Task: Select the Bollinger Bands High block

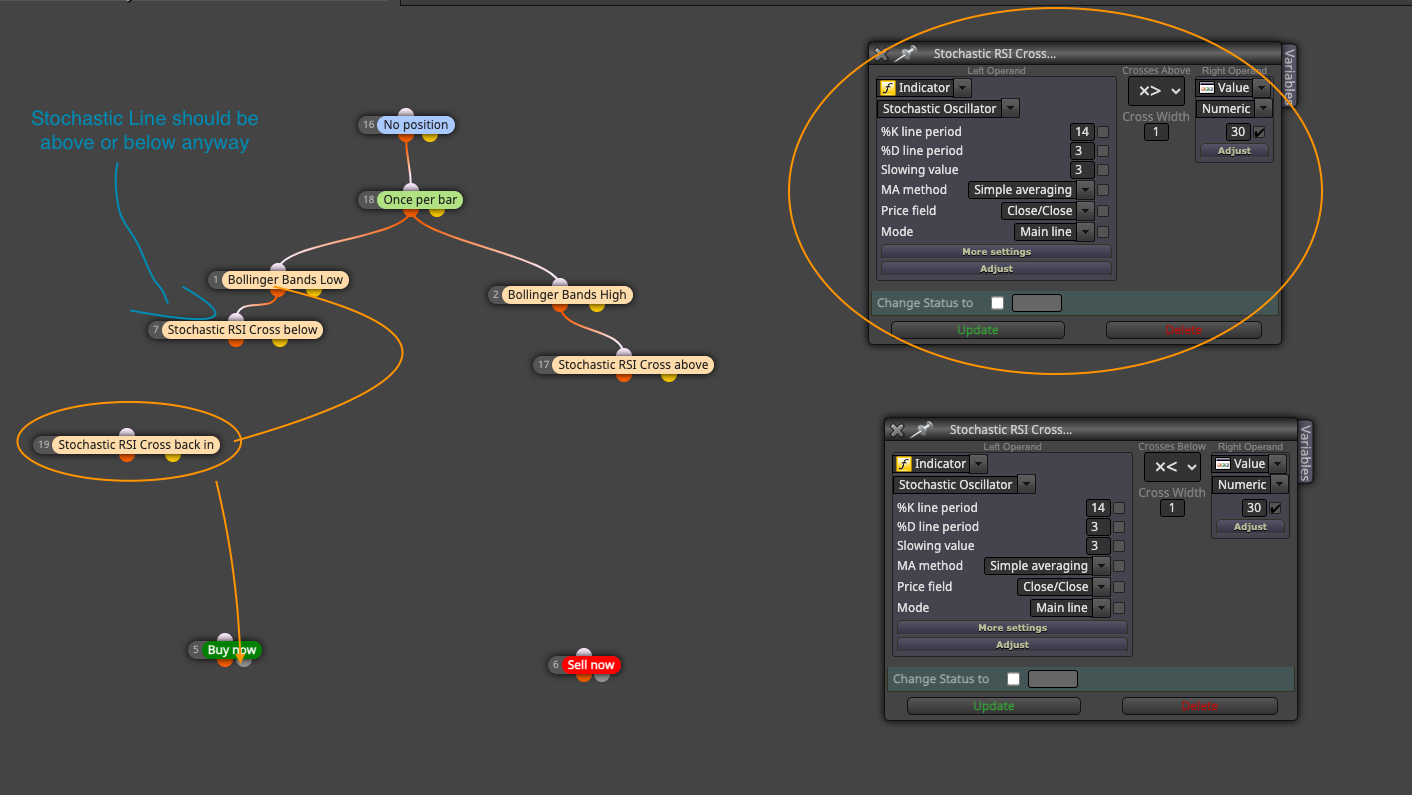Action: pyautogui.click(x=567, y=295)
